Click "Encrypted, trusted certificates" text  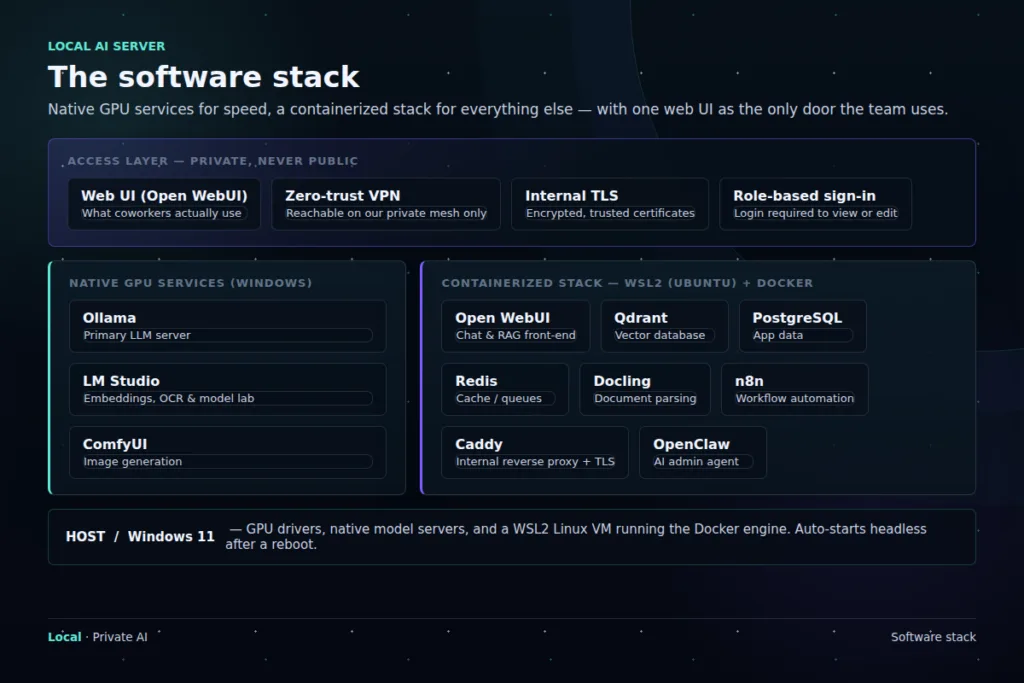610,213
